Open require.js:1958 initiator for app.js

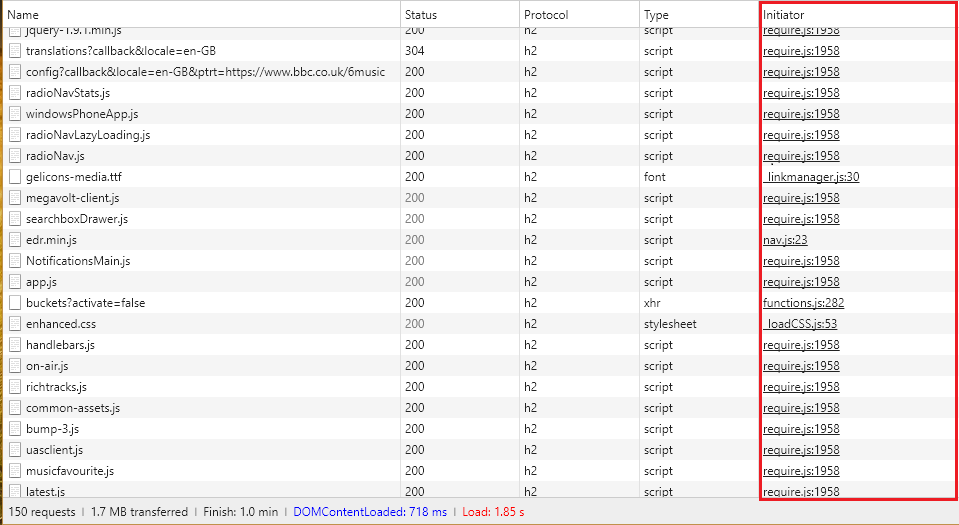tap(801, 282)
